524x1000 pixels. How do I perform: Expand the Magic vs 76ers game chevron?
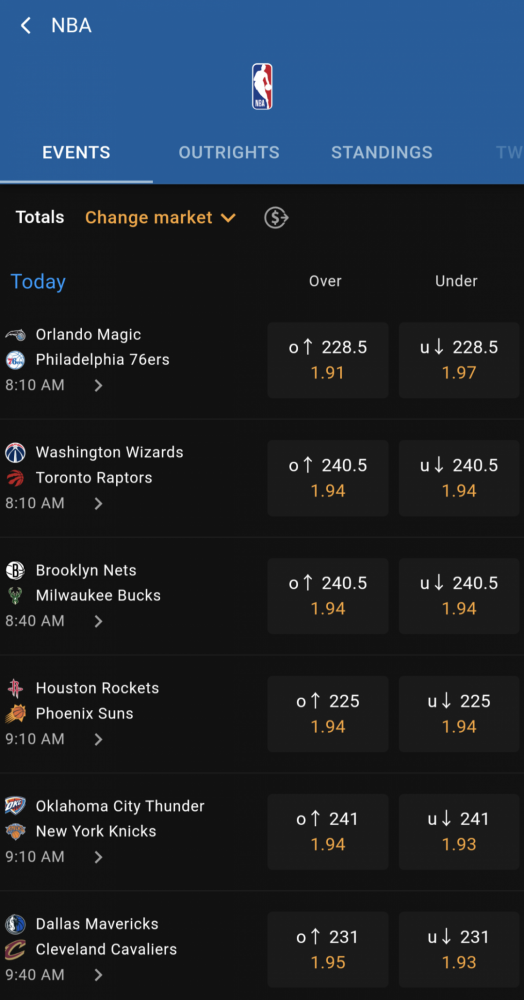(98, 386)
